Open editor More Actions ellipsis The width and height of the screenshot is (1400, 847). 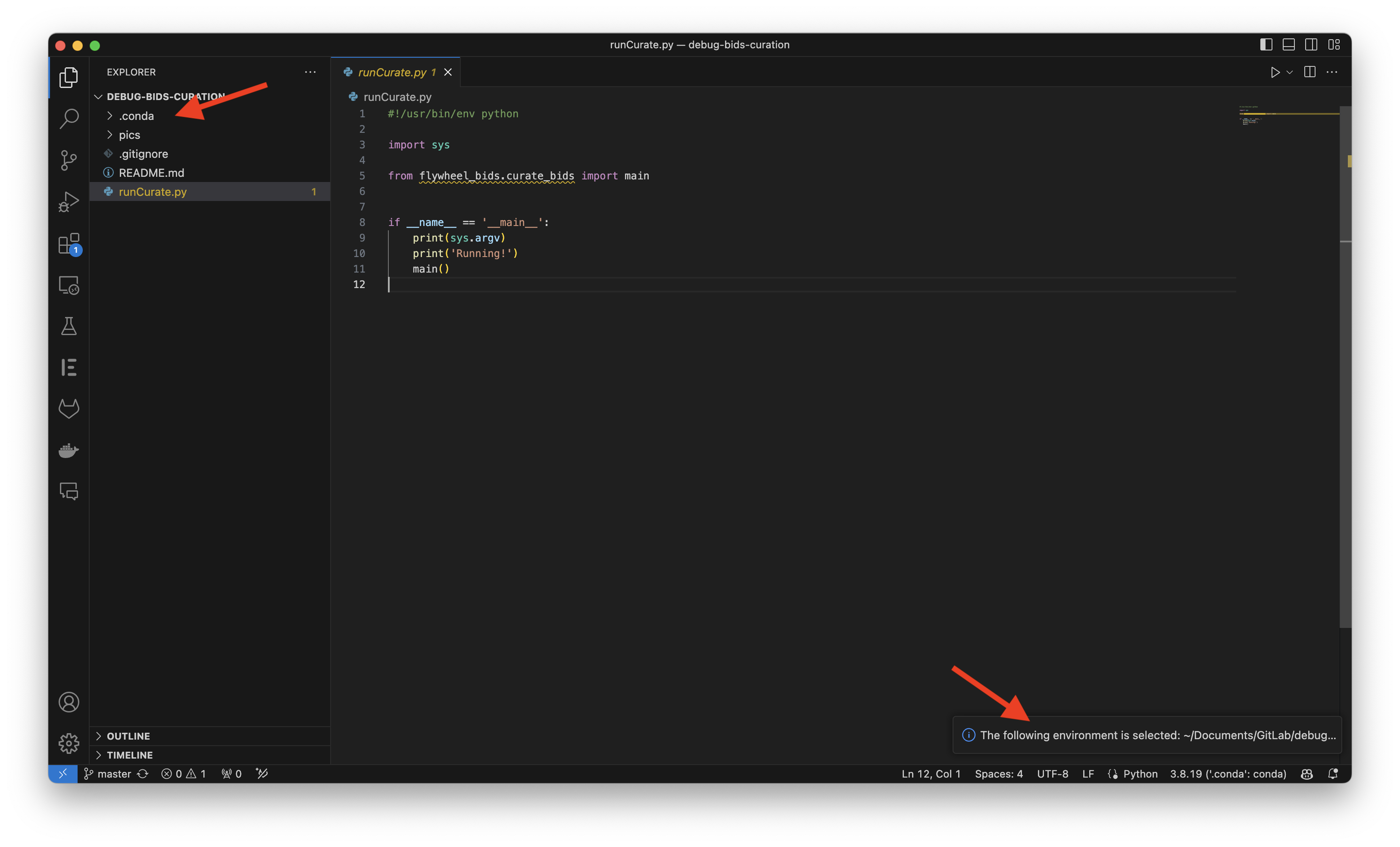(1332, 72)
